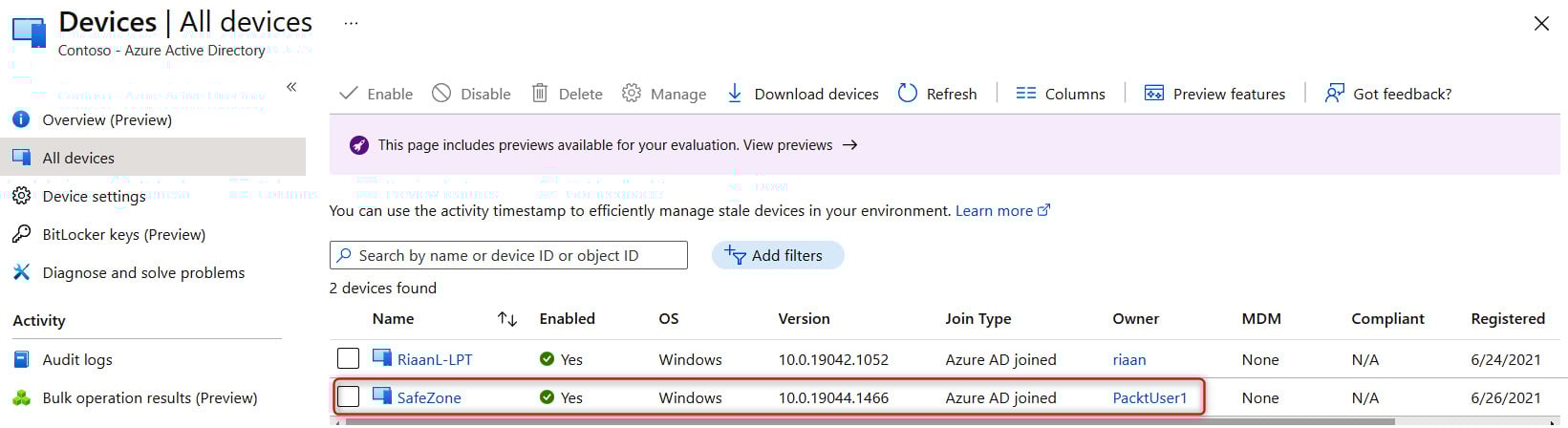
Task: Click the Overview info icon
Action: click(21, 119)
